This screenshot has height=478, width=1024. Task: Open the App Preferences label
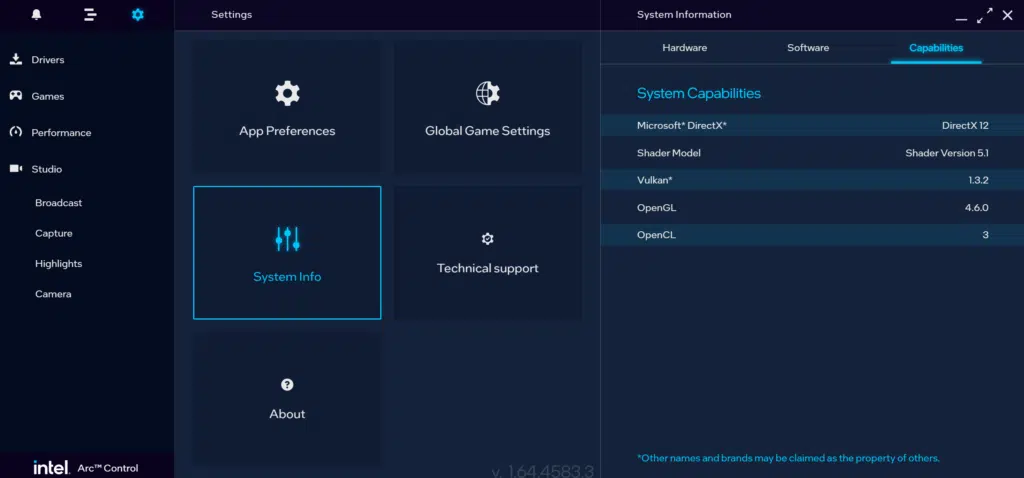[287, 131]
